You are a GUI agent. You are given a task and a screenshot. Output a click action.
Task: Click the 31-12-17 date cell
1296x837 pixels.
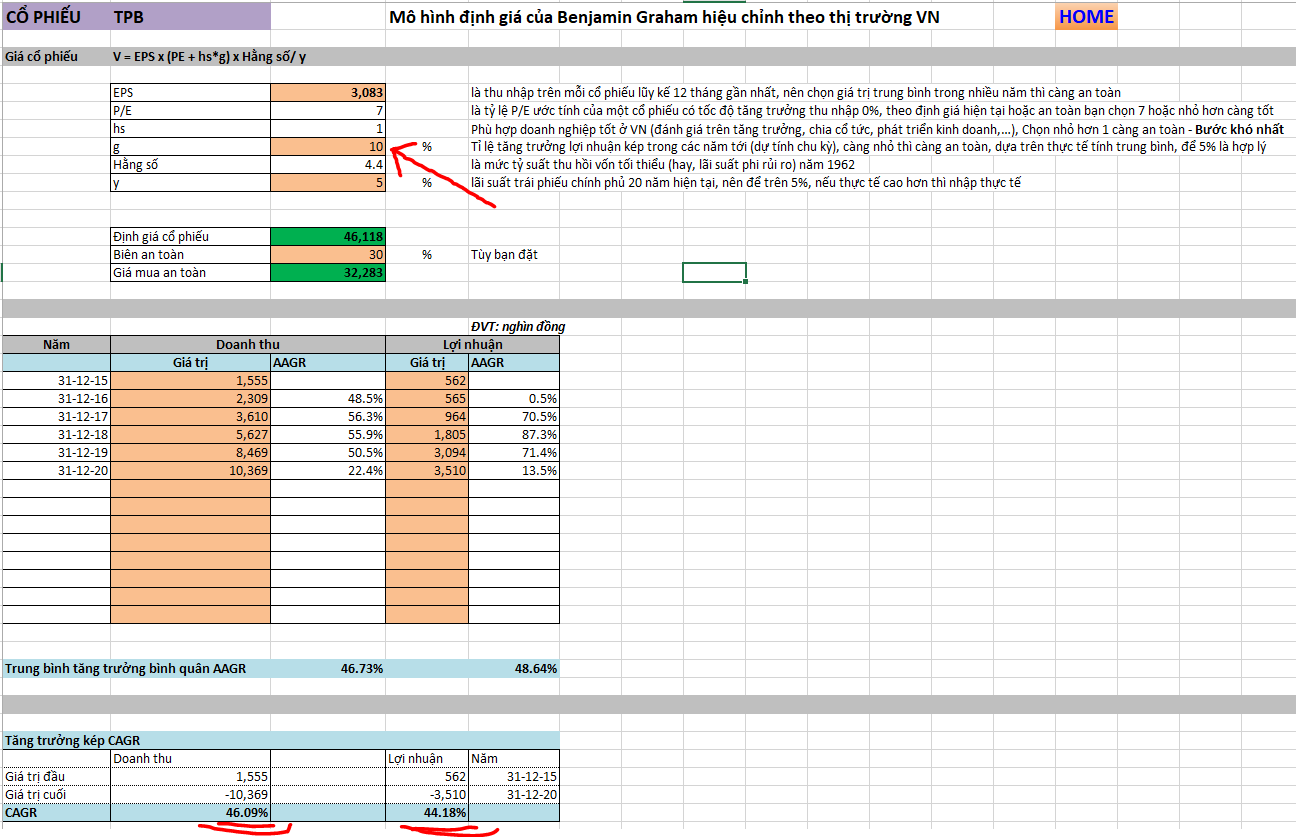[56, 416]
